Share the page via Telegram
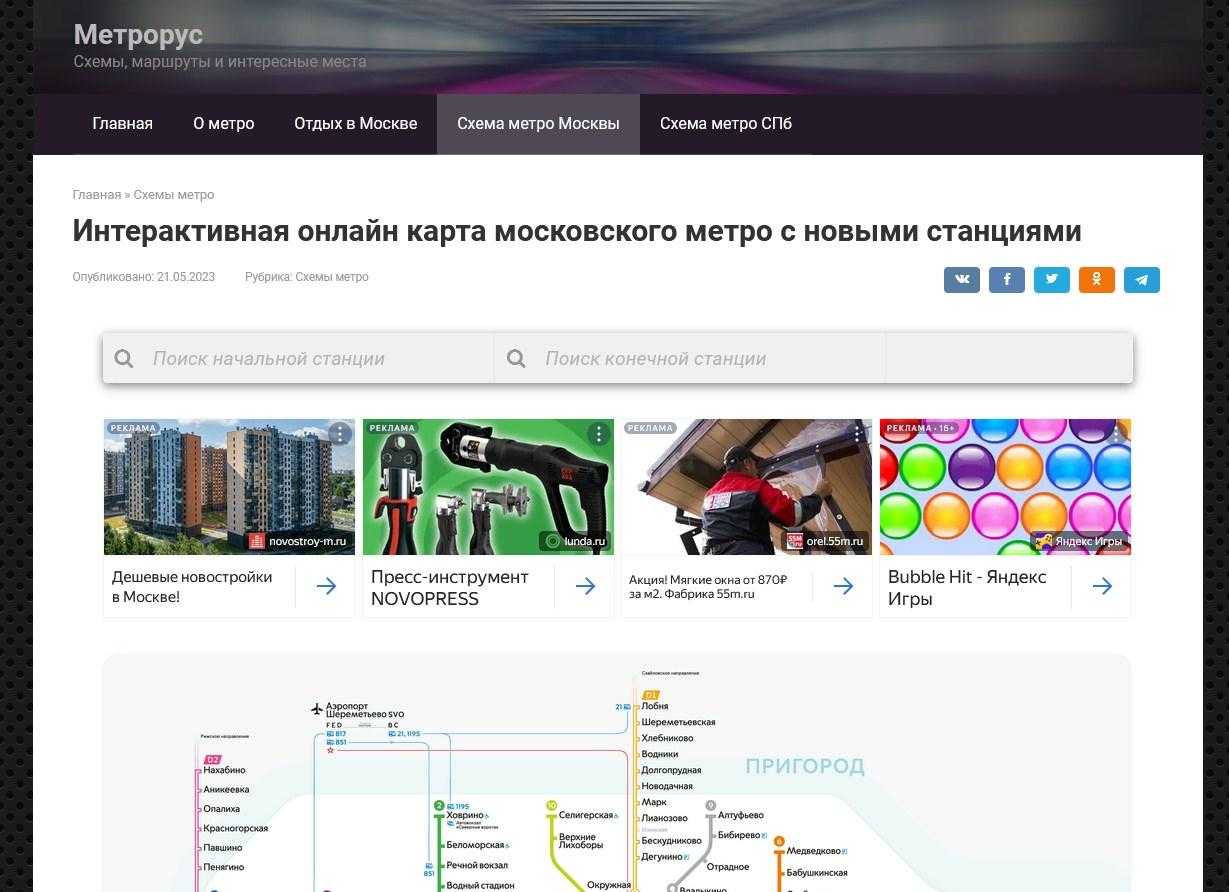 (1142, 280)
